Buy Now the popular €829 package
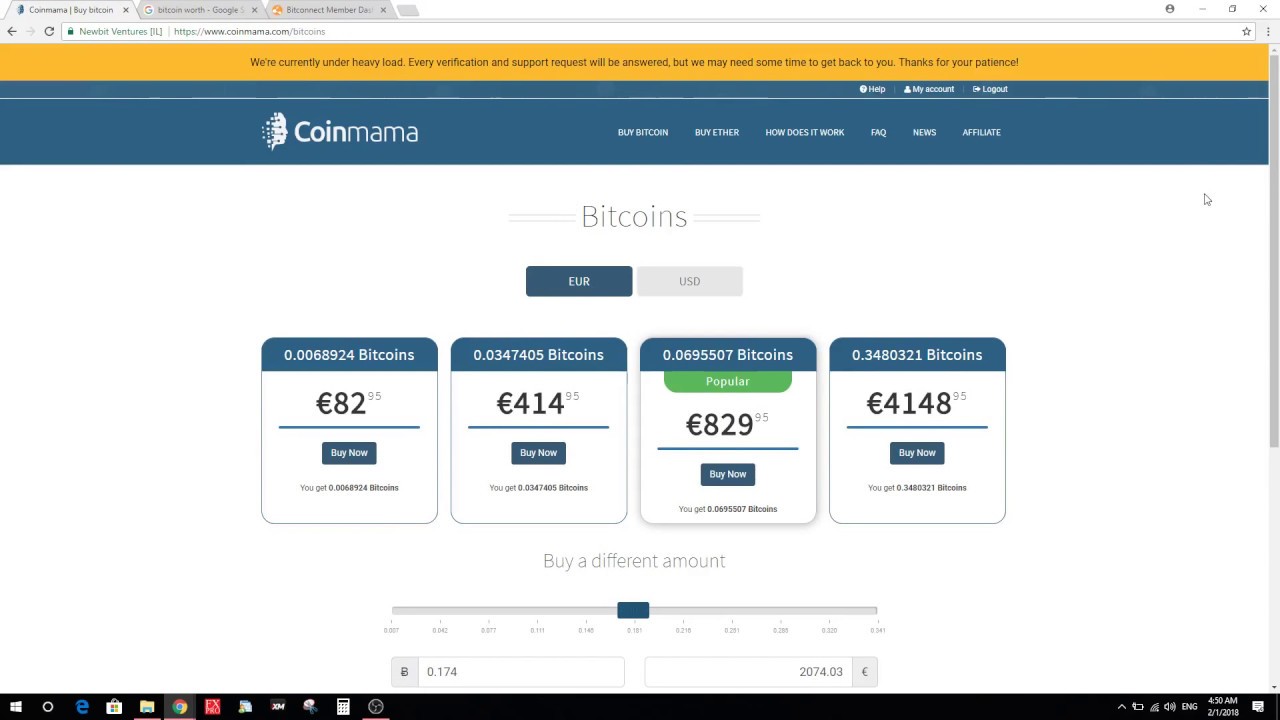The width and height of the screenshot is (1280, 720). 727,474
